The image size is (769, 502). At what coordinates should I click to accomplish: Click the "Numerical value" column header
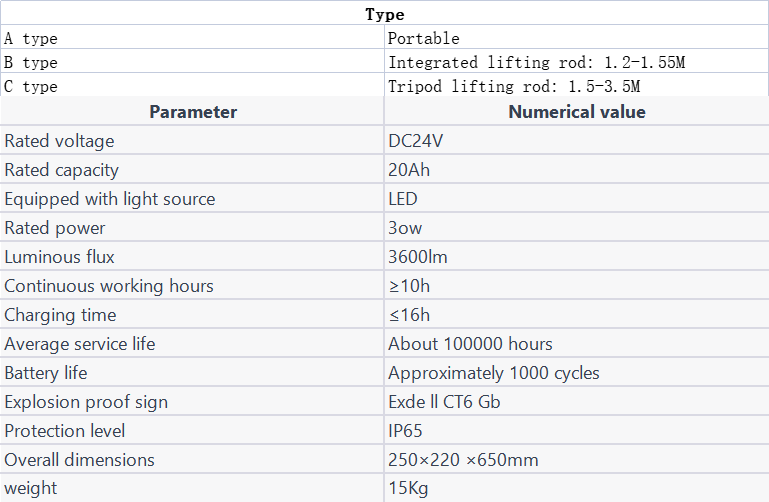[x=576, y=112]
